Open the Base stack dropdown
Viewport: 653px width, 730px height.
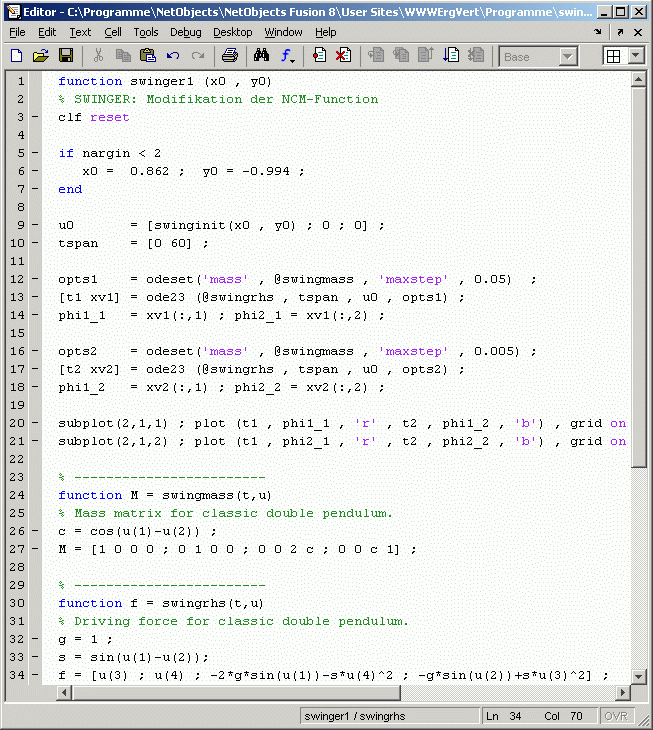click(538, 57)
